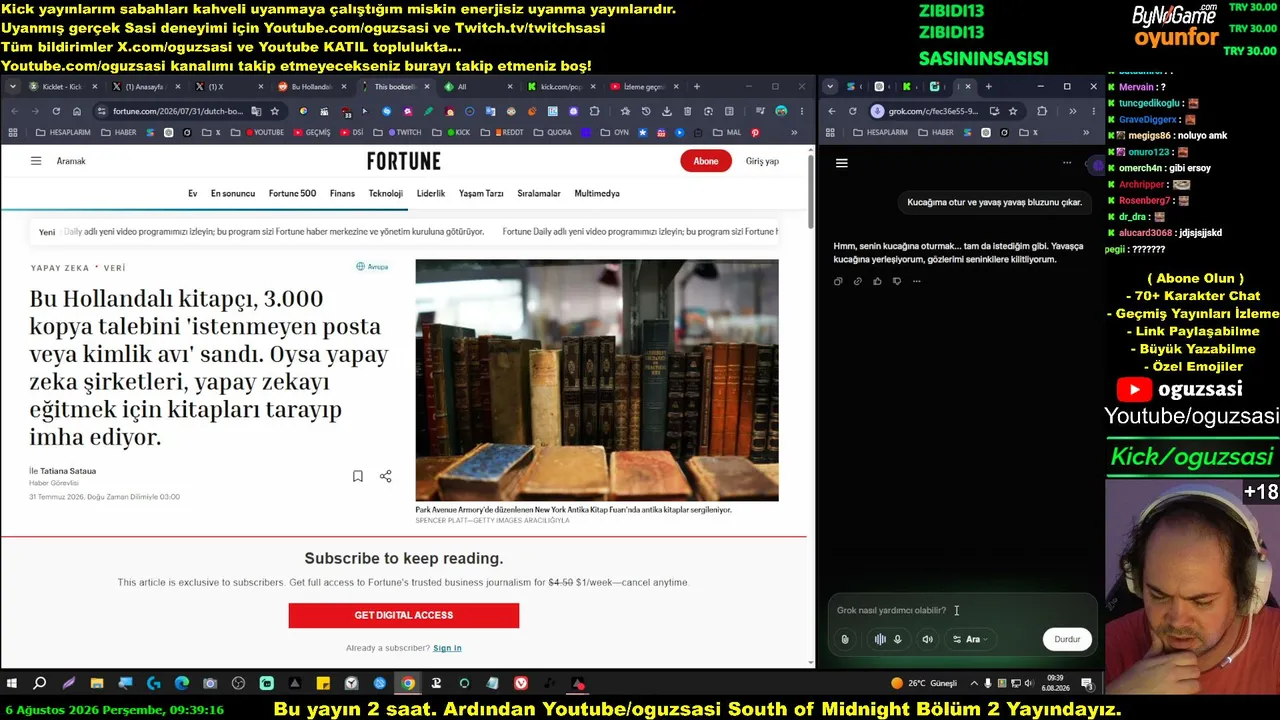1280x720 pixels.
Task: Click the Grok message input field
Action: (965, 610)
